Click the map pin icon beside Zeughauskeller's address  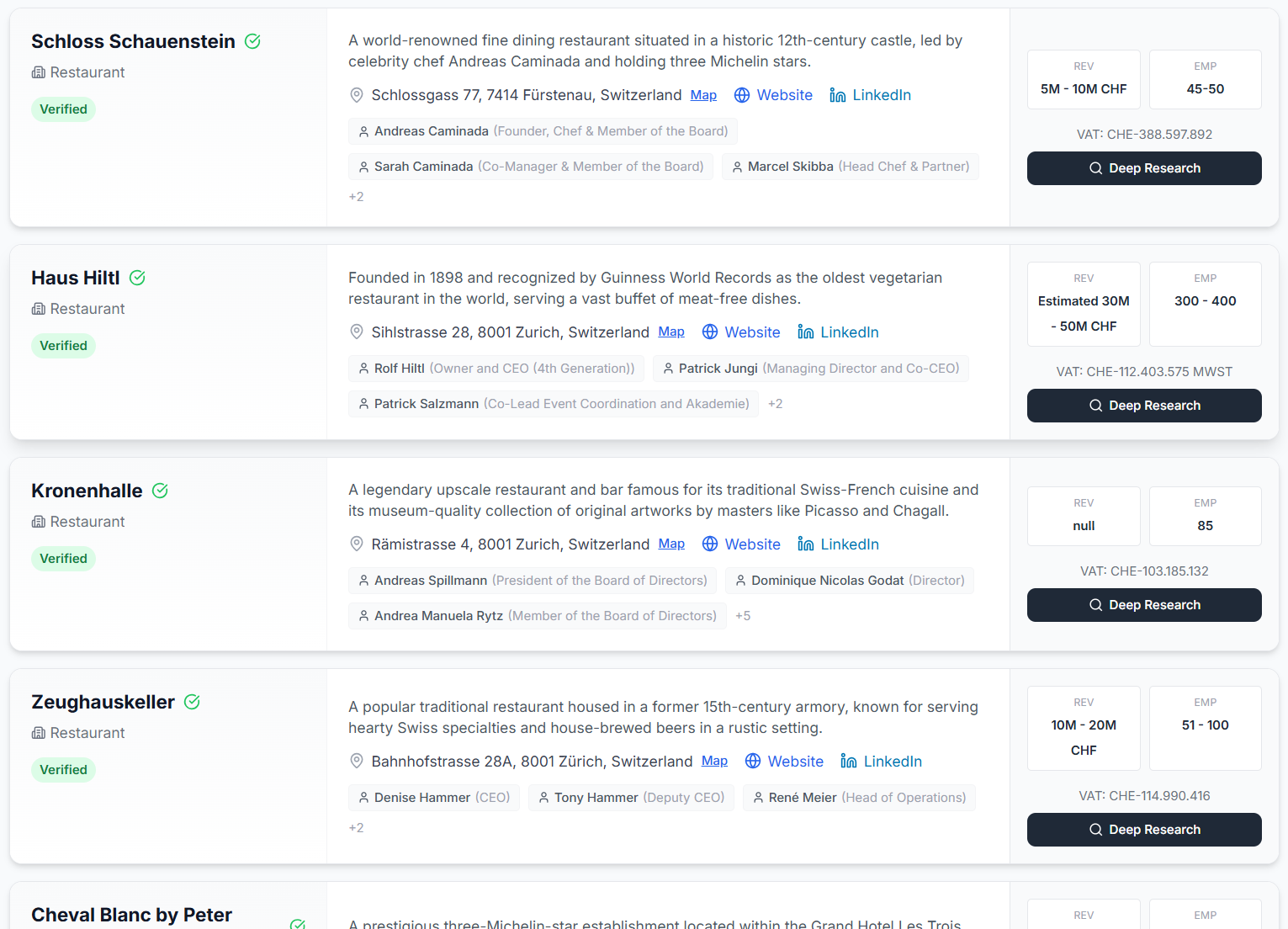point(357,761)
